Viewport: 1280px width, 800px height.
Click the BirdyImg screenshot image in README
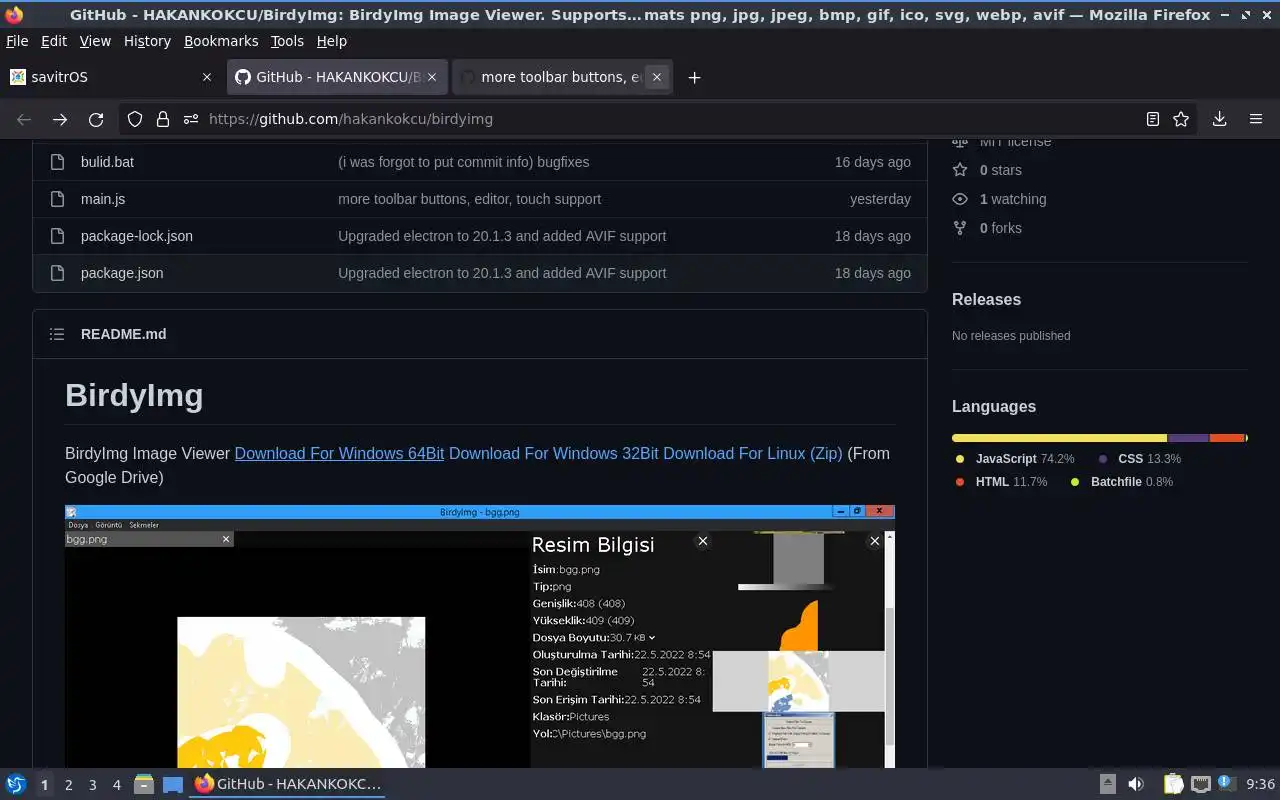coord(480,636)
